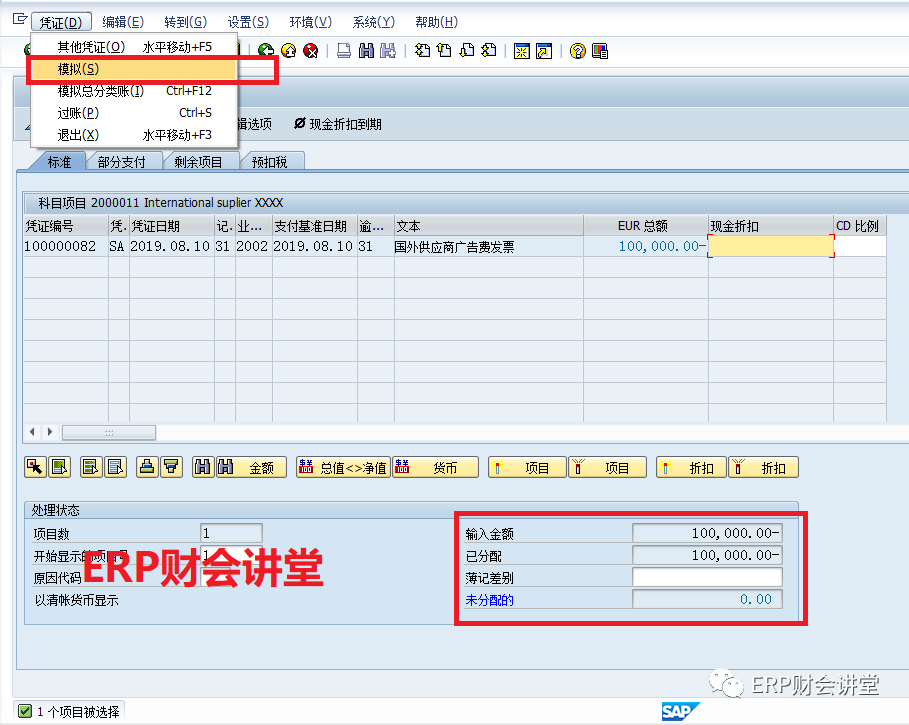Open the 编辑(E) menu
909x725 pixels.
pos(123,22)
